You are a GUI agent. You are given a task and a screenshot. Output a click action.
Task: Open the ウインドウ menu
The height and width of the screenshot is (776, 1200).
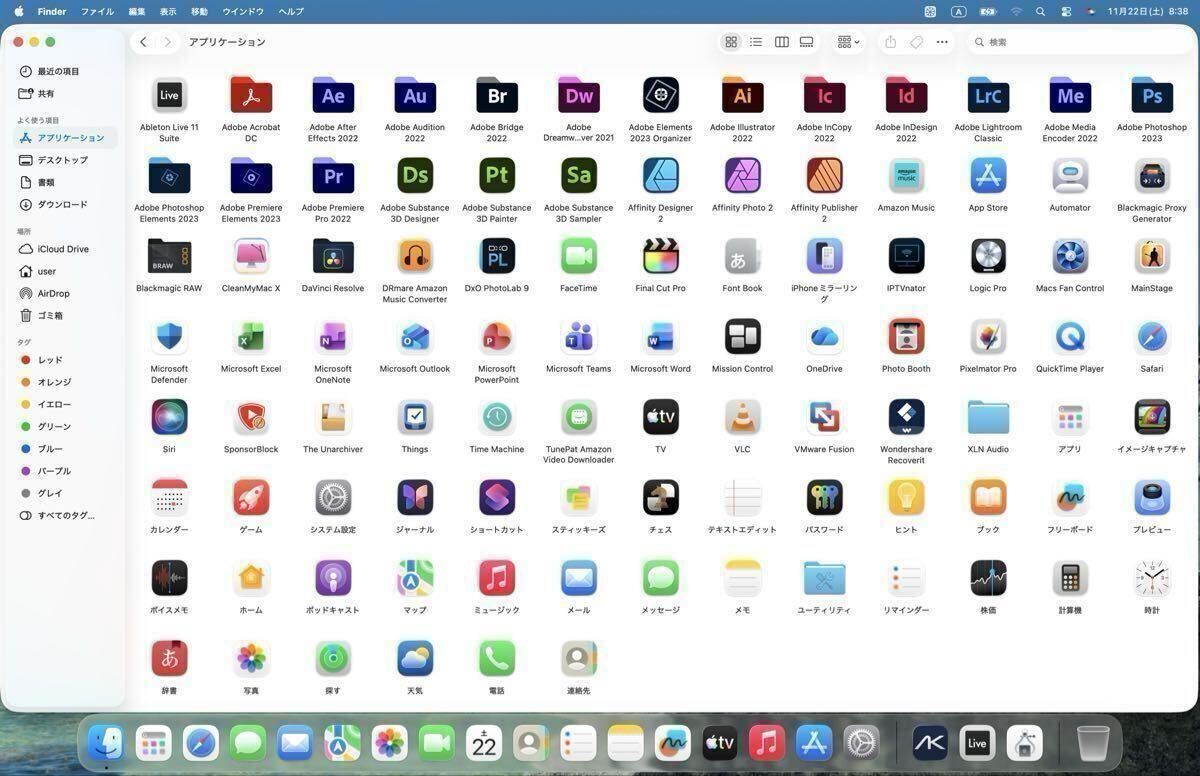243,11
